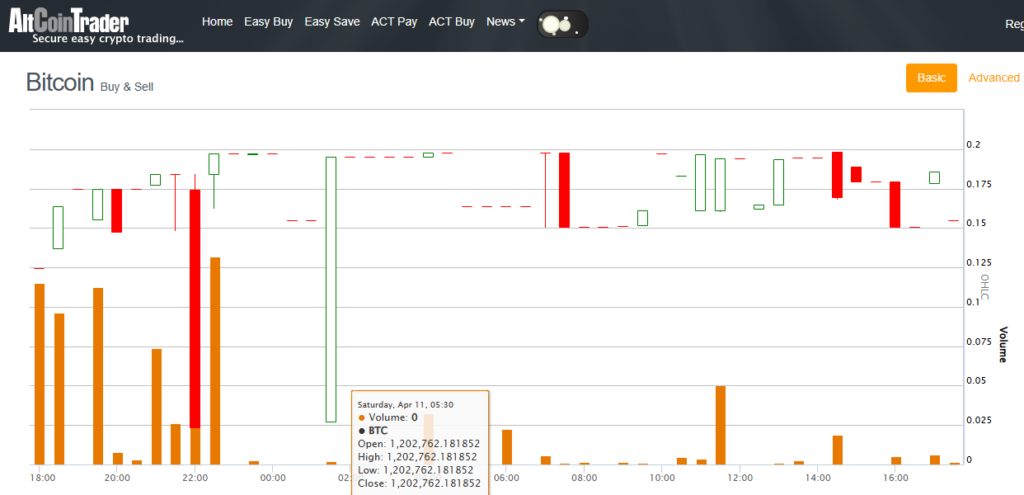Click the orange volume bar at 18:00
This screenshot has width=1024, height=495.
coord(39,374)
